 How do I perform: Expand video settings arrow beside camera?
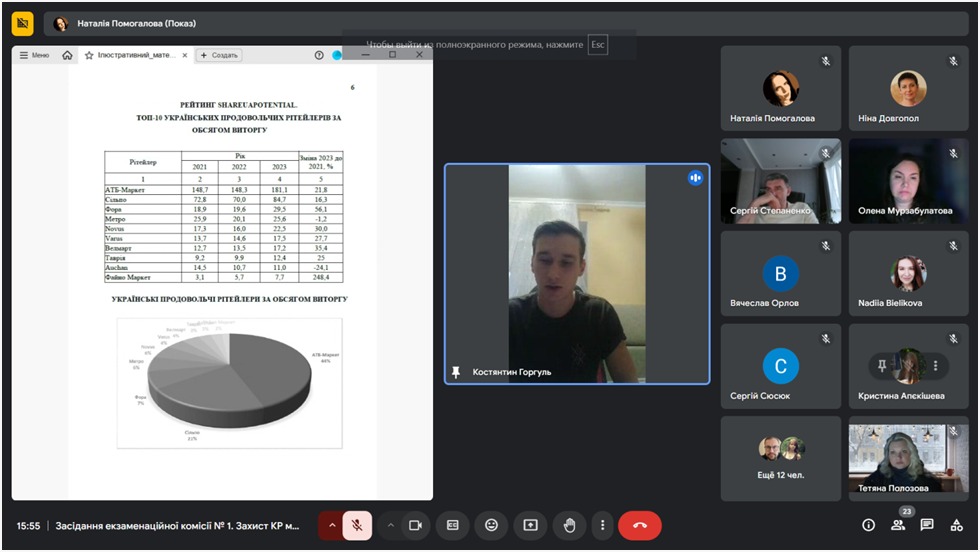coord(390,525)
